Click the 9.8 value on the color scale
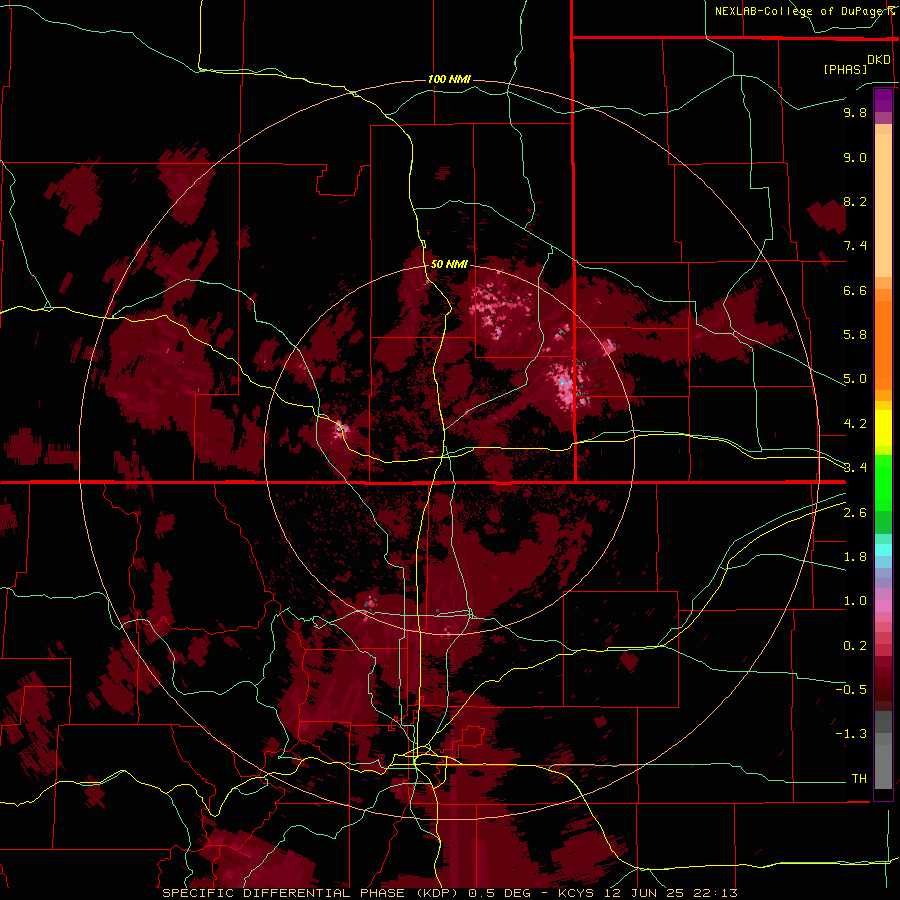Image resolution: width=900 pixels, height=900 pixels. coord(855,112)
